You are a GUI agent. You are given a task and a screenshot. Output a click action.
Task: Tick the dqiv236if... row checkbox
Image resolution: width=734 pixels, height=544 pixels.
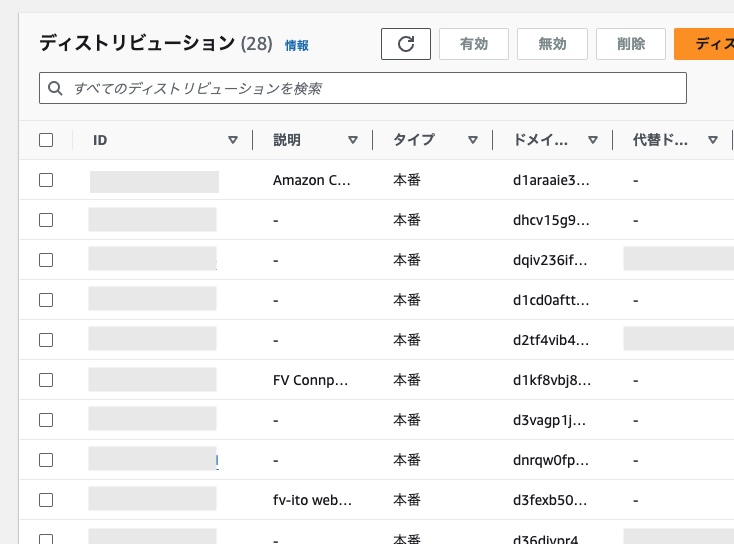click(46, 260)
